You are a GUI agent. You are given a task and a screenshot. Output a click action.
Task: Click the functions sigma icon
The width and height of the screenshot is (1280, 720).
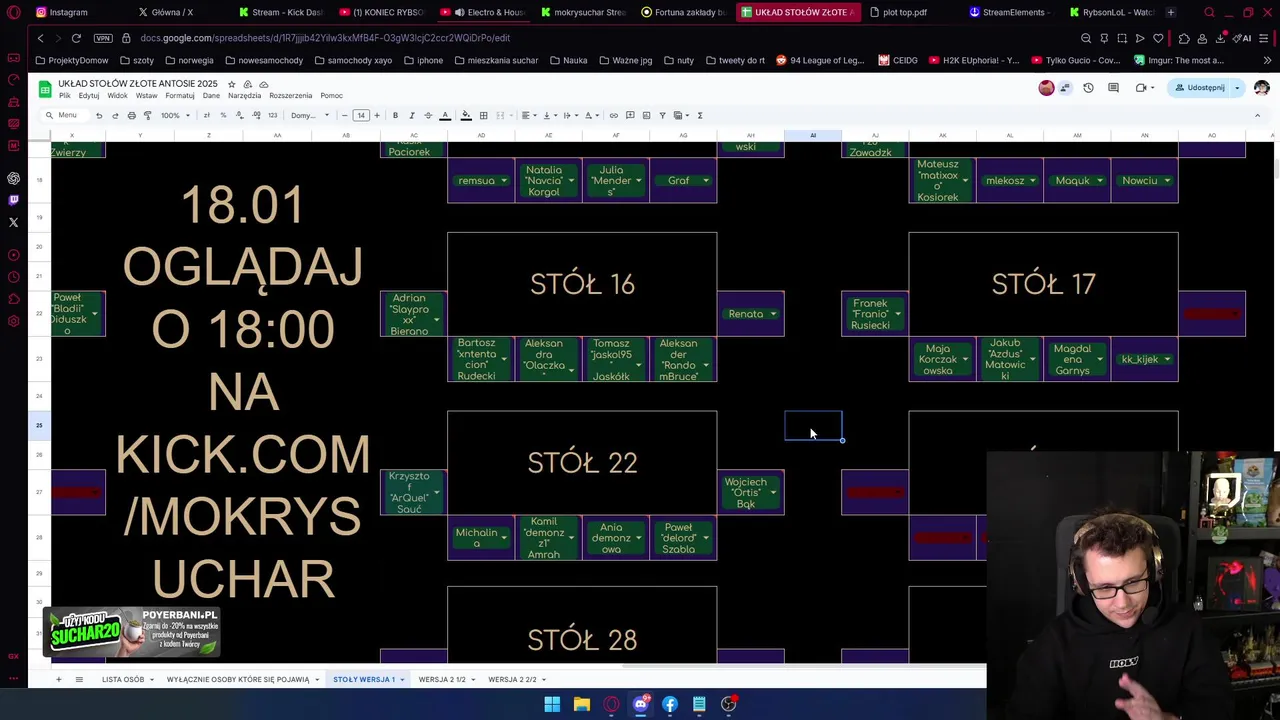(x=699, y=115)
